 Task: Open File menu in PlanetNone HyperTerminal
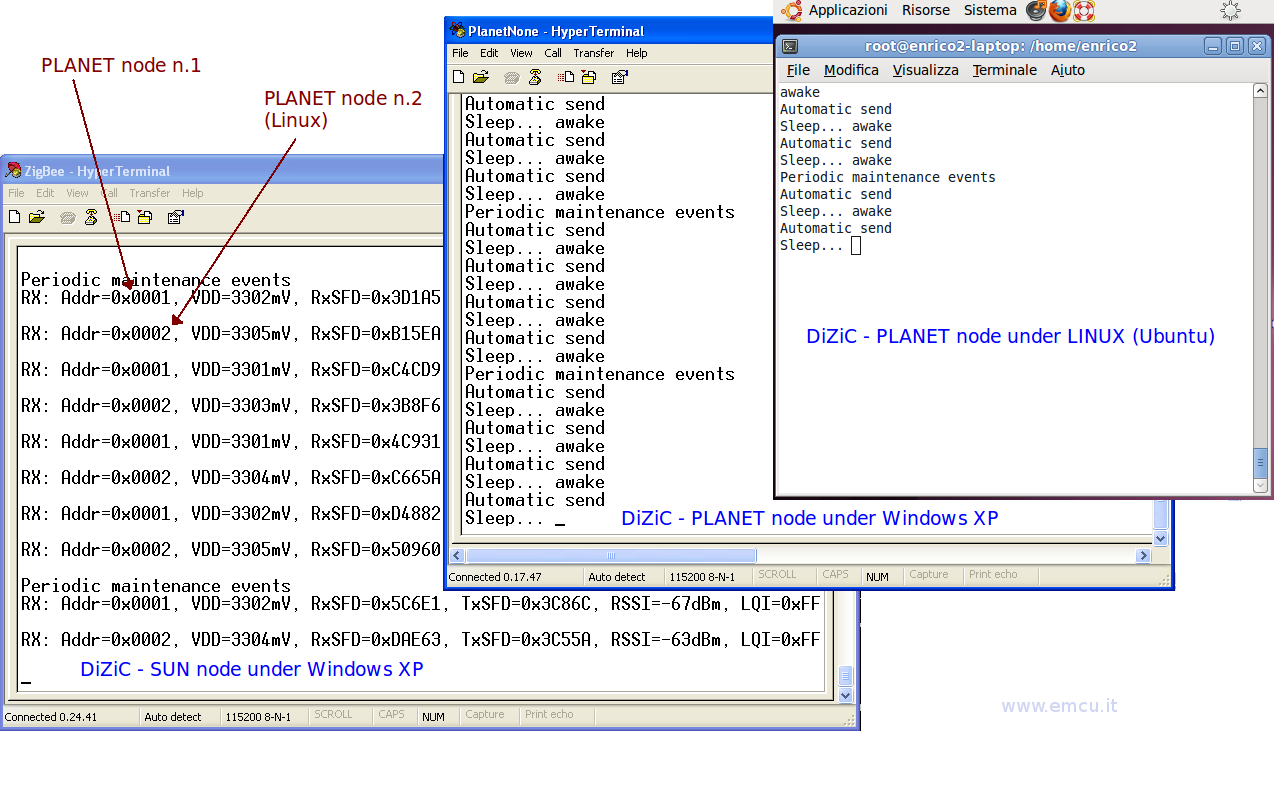coord(460,53)
